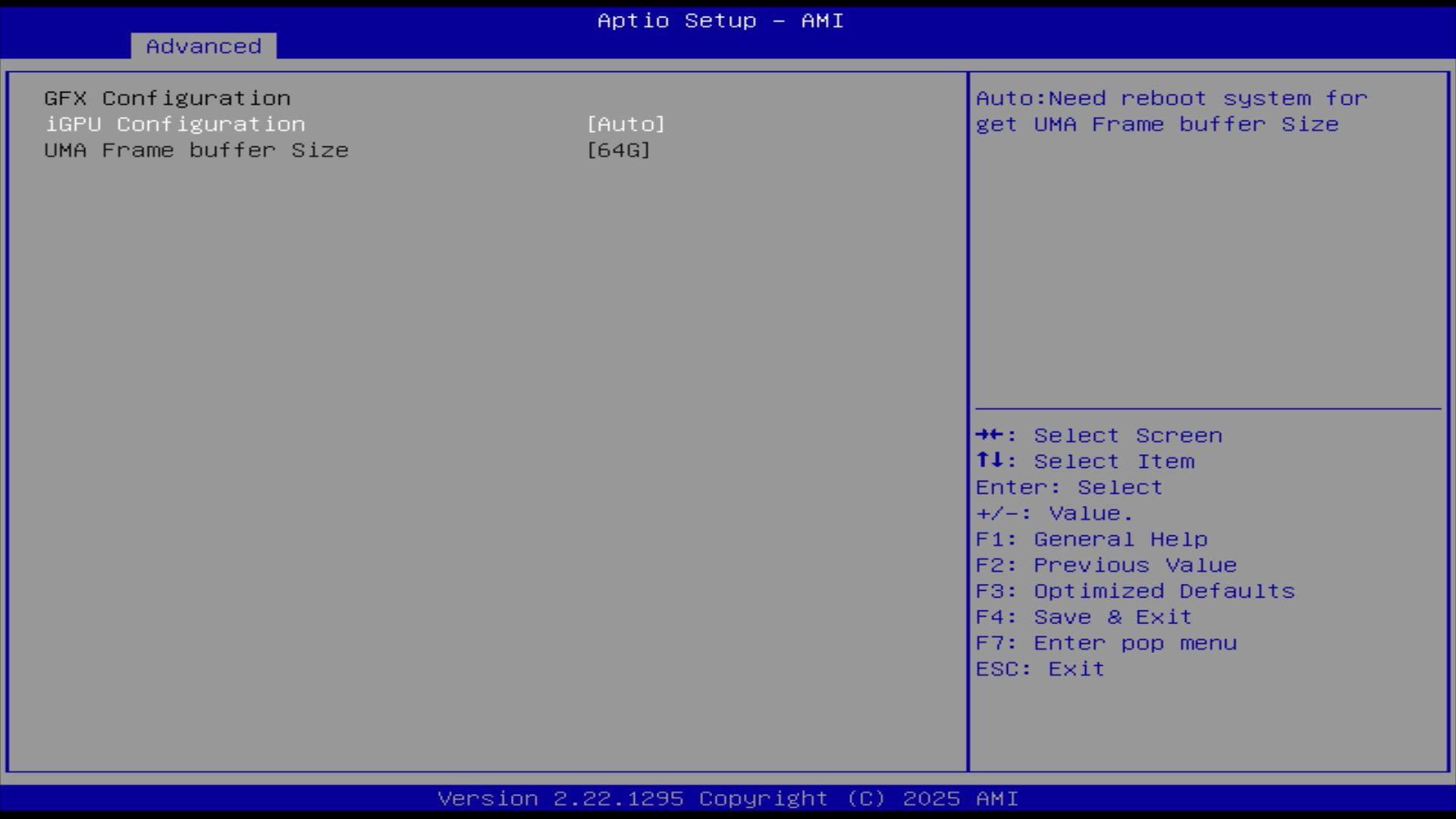Click F7: Enter pop menu
The image size is (1456, 819).
[1106, 643]
